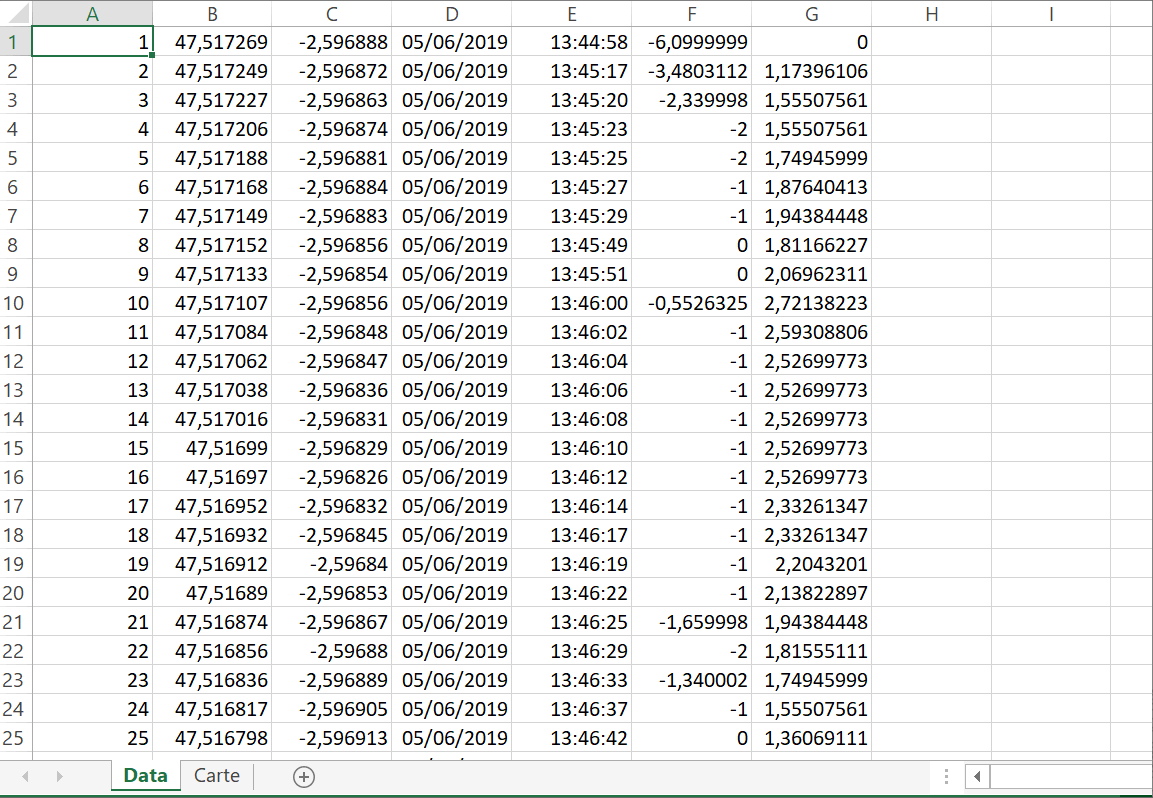This screenshot has height=798, width=1153.
Task: Click cell containing 13:46:00
Action: click(571, 303)
